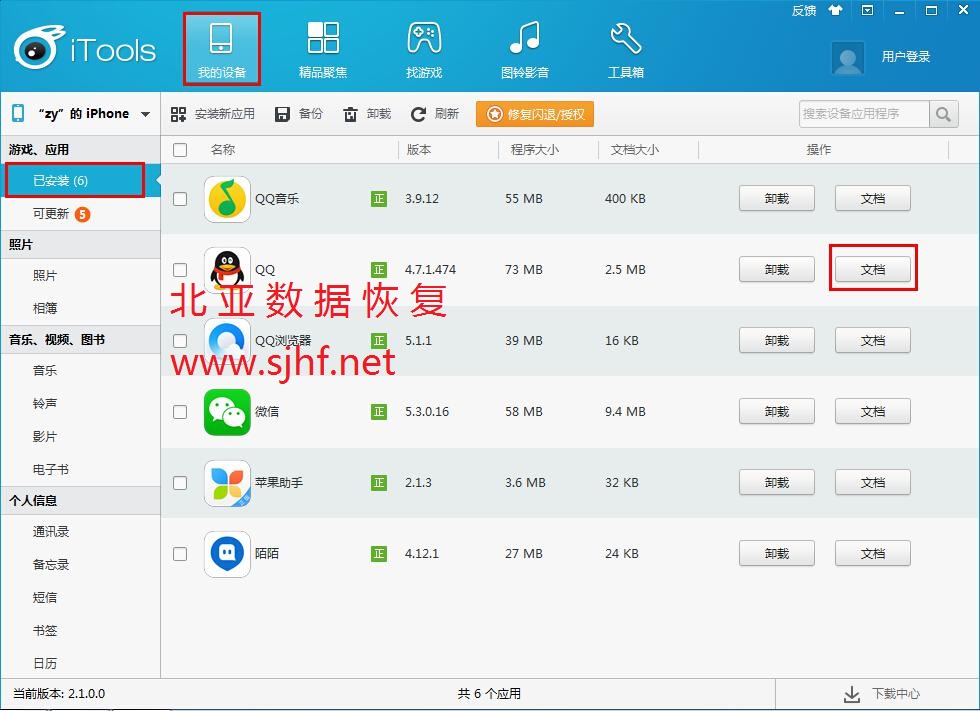
Task: Open 文档 for QQ浏览器
Action: 873,341
